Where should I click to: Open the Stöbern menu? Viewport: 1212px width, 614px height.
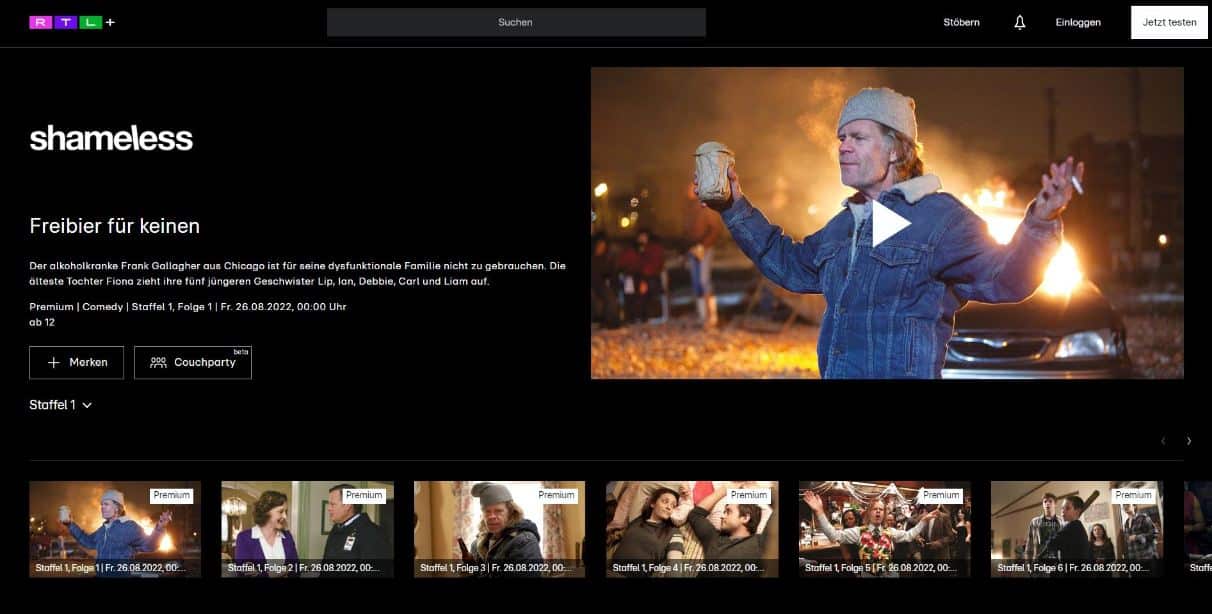(961, 22)
